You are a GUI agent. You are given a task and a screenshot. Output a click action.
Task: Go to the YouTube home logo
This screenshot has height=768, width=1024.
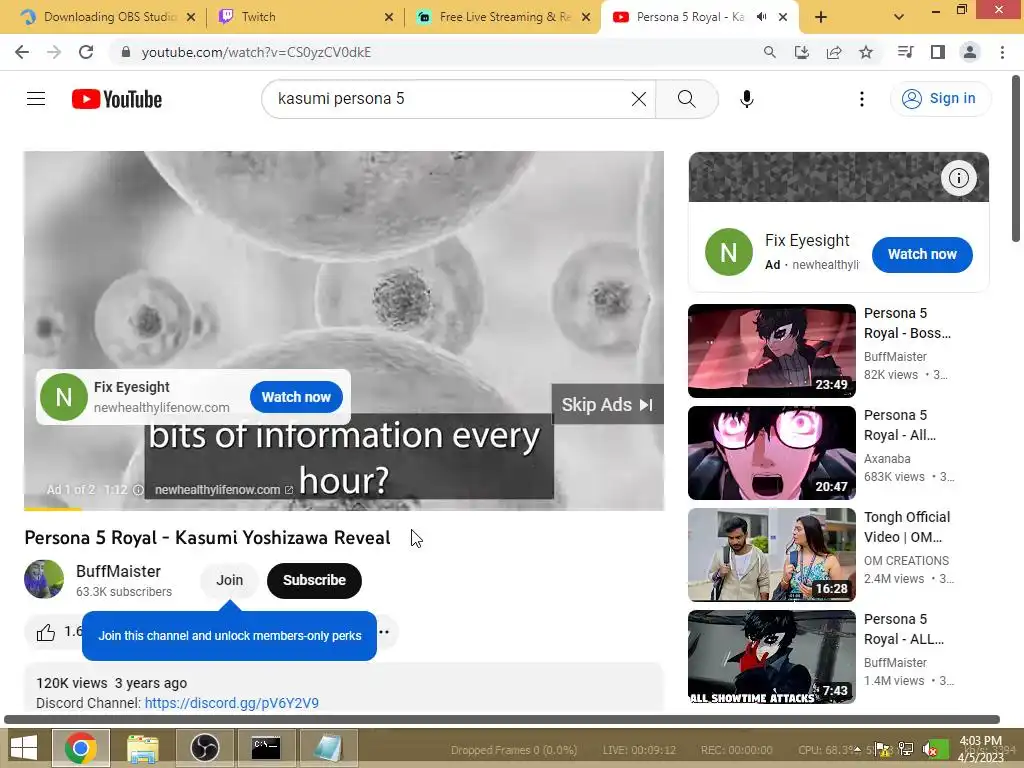(x=117, y=99)
